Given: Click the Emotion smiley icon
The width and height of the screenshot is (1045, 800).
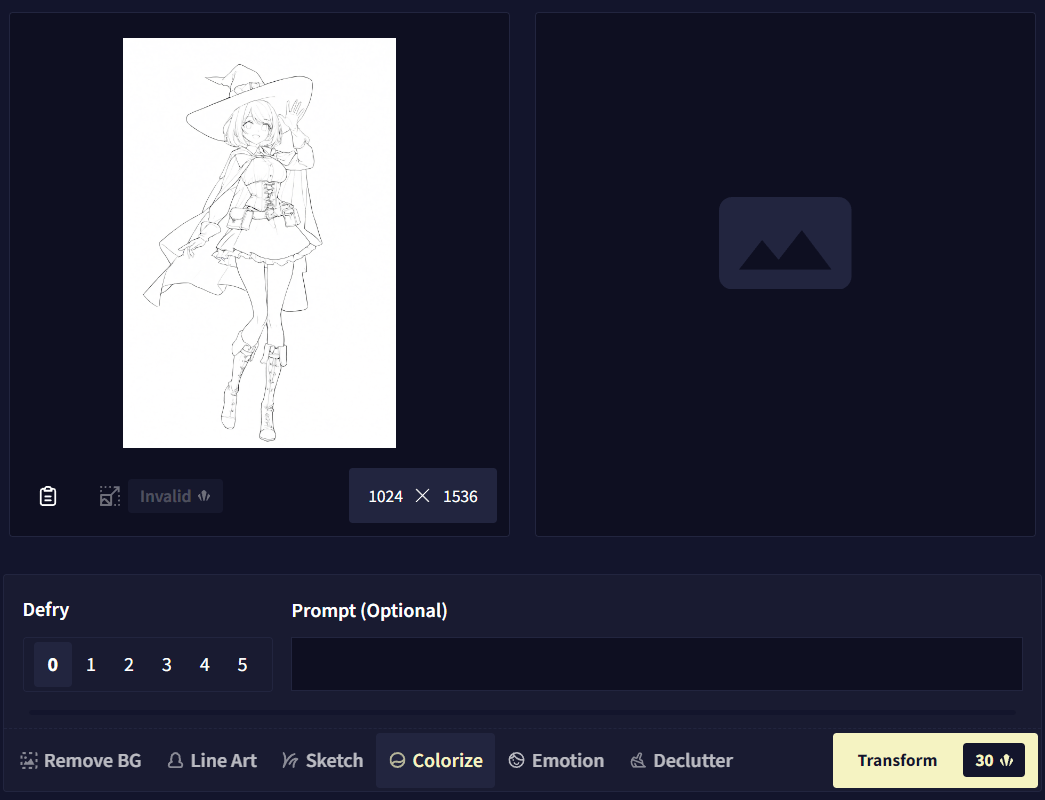Looking at the screenshot, I should pyautogui.click(x=518, y=760).
